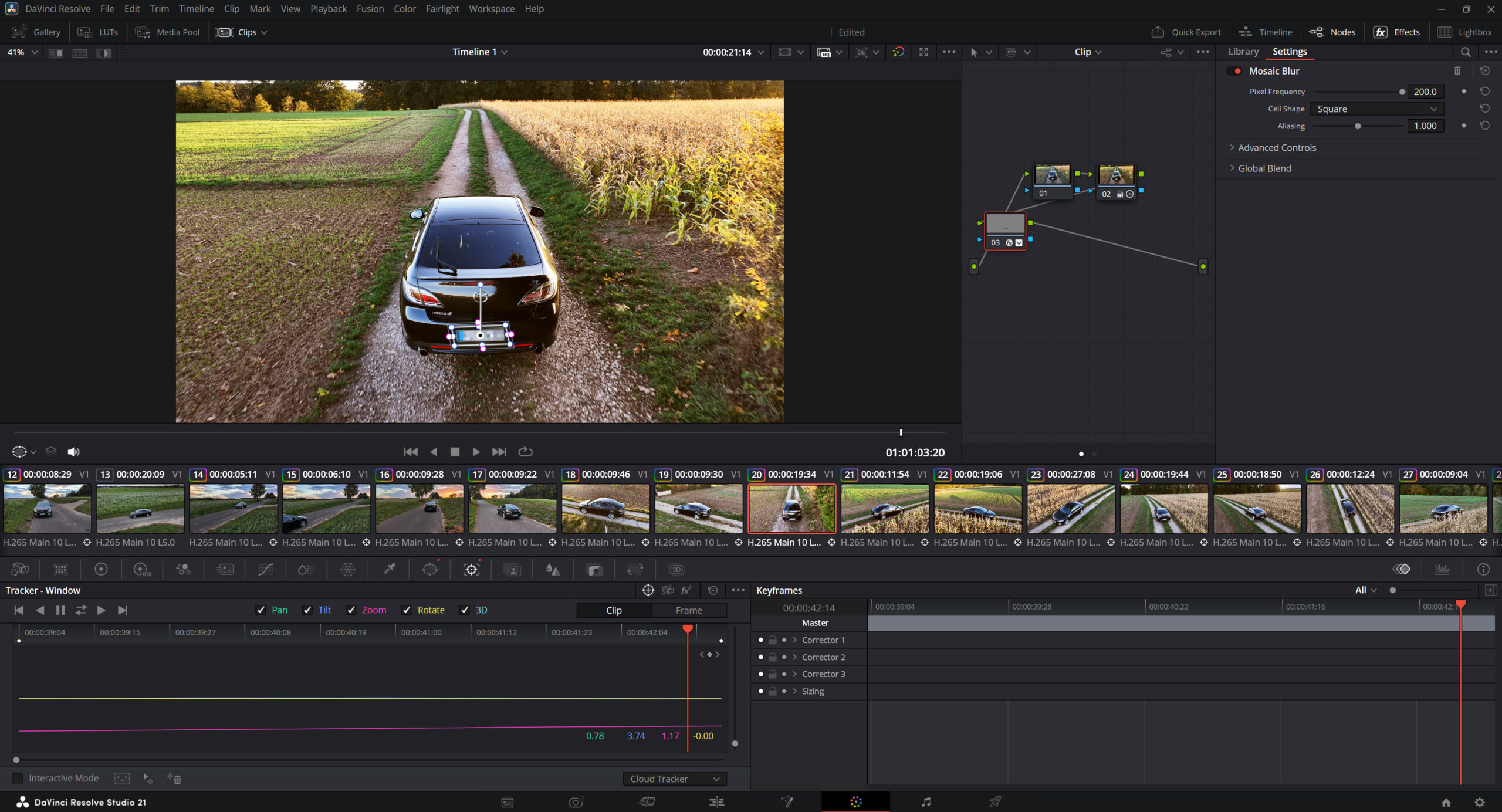Image resolution: width=1502 pixels, height=812 pixels.
Task: Reset the Pixel Frequency parameter
Action: point(1485,92)
